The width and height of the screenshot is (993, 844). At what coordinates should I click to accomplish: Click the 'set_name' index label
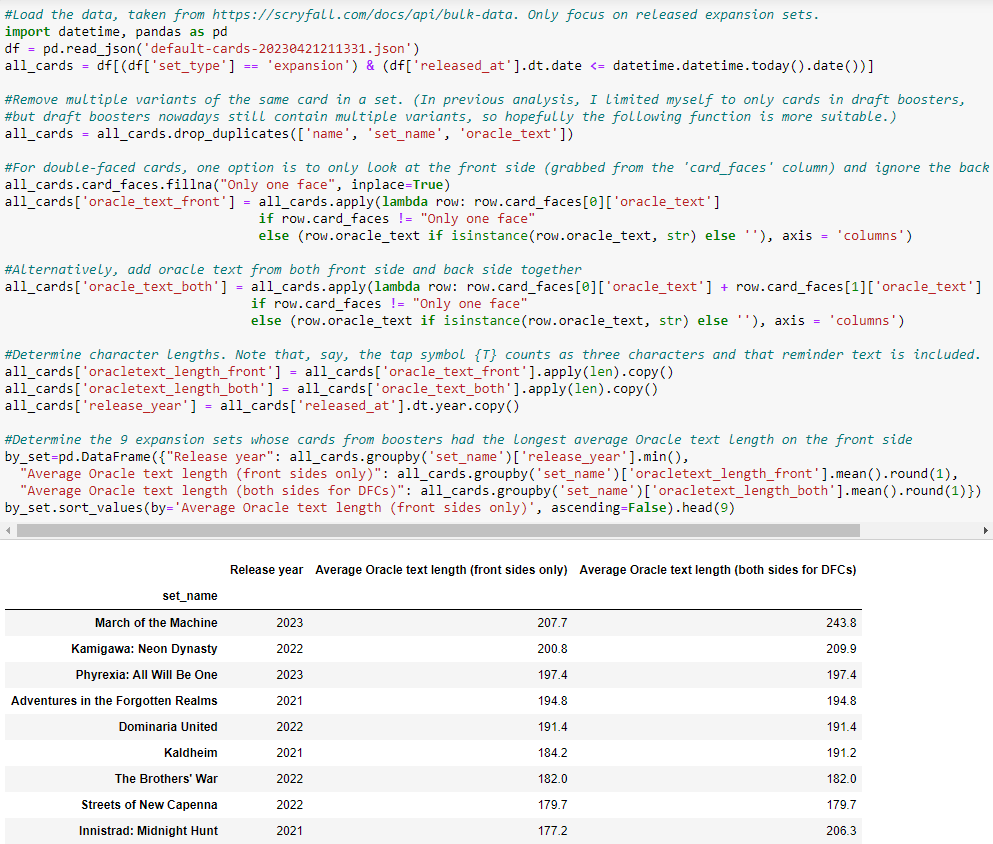pos(189,595)
